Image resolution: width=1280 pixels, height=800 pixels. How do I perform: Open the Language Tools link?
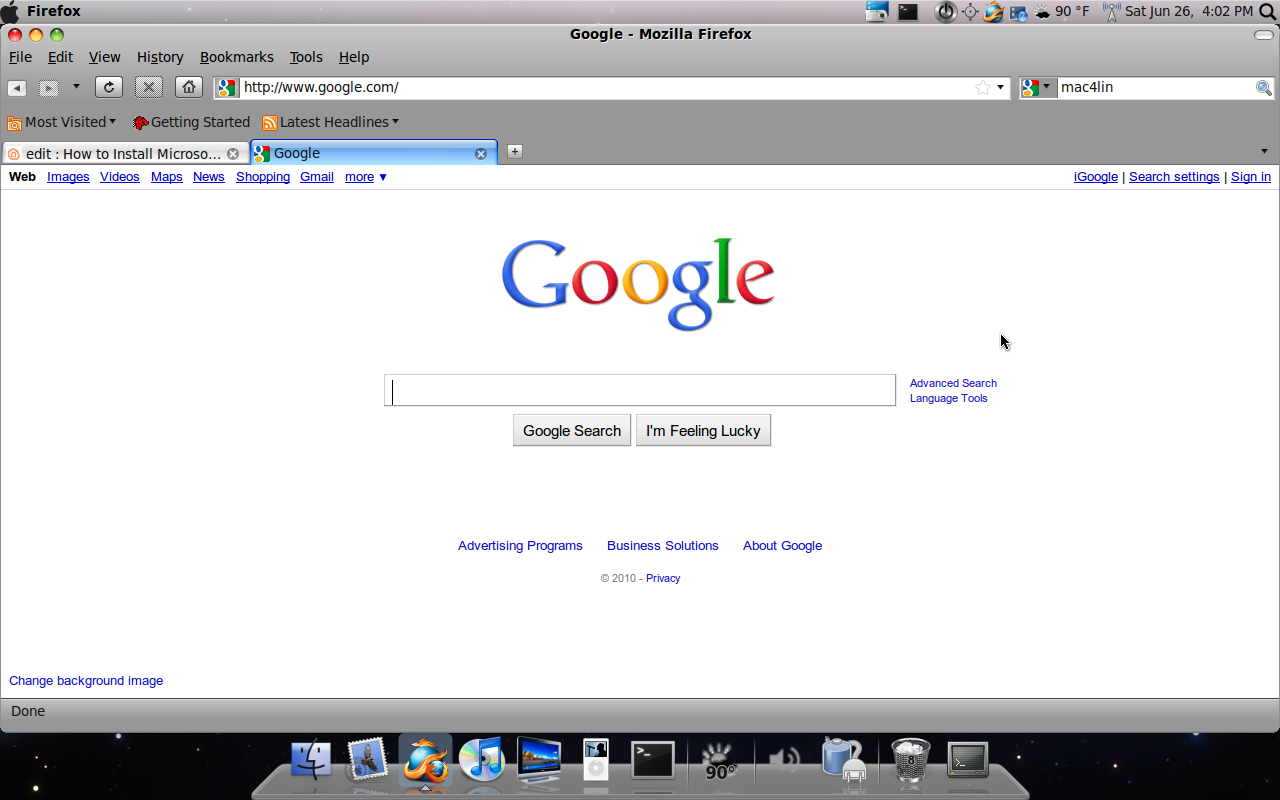click(948, 398)
